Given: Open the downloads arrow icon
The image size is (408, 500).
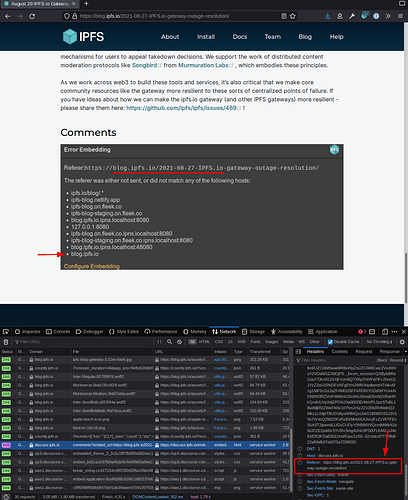Looking at the screenshot, I should pyautogui.click(x=328, y=16).
